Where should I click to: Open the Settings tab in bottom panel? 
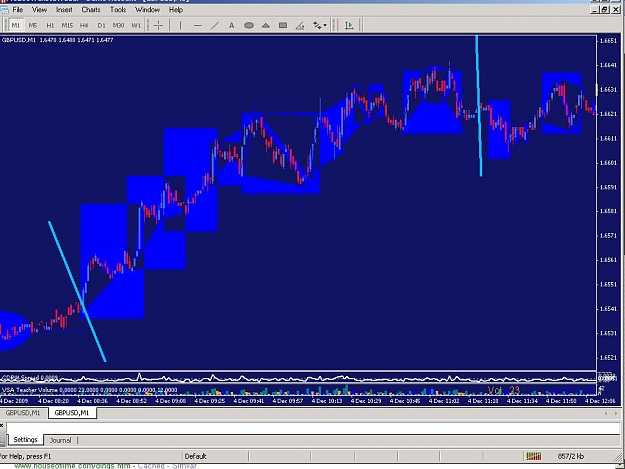[x=26, y=440]
